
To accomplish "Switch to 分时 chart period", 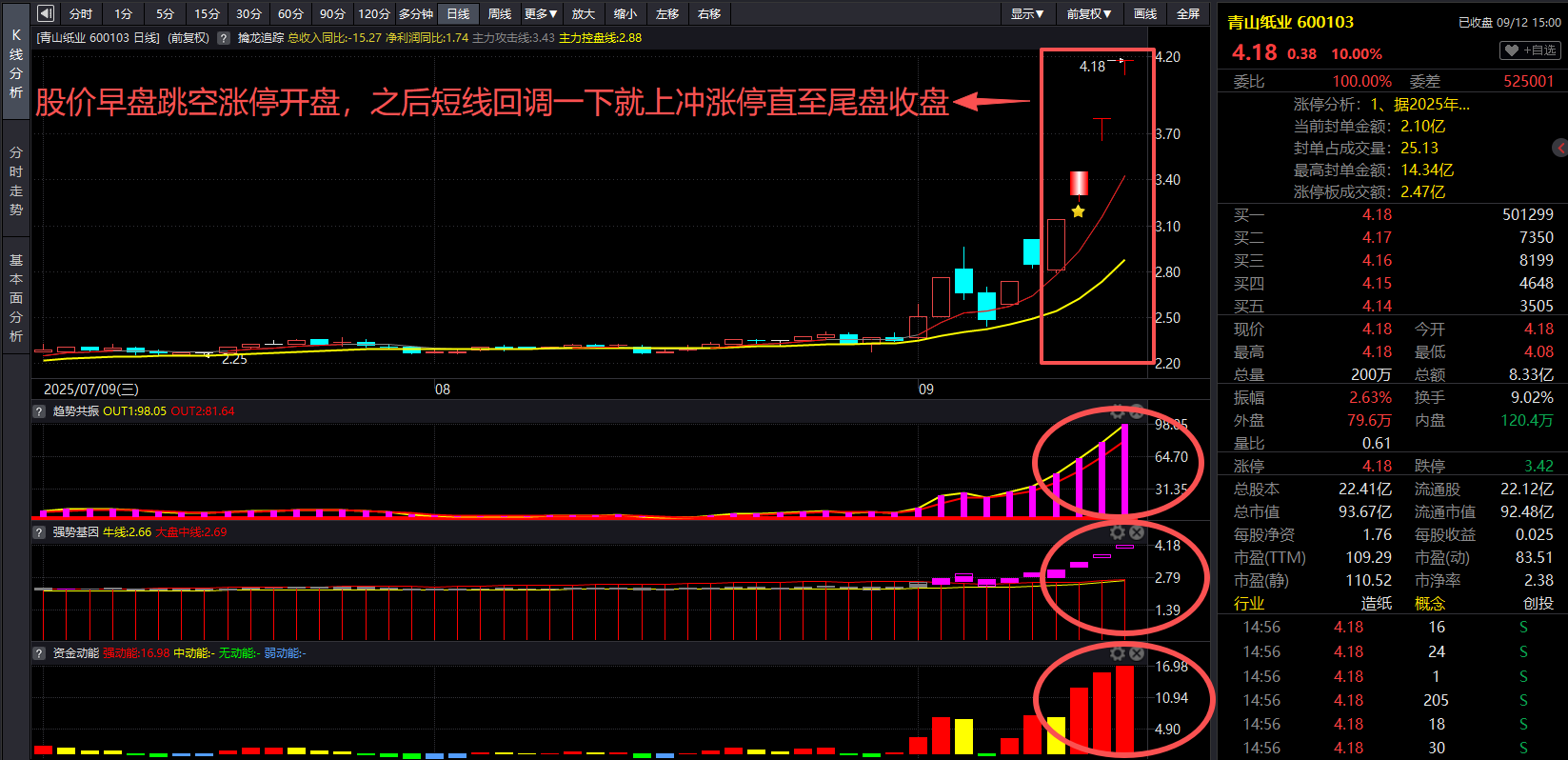I will click(81, 13).
